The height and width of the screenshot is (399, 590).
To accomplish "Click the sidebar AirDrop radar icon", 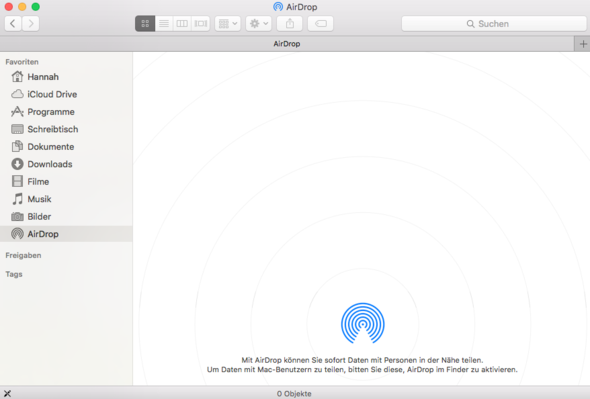I will (x=17, y=234).
